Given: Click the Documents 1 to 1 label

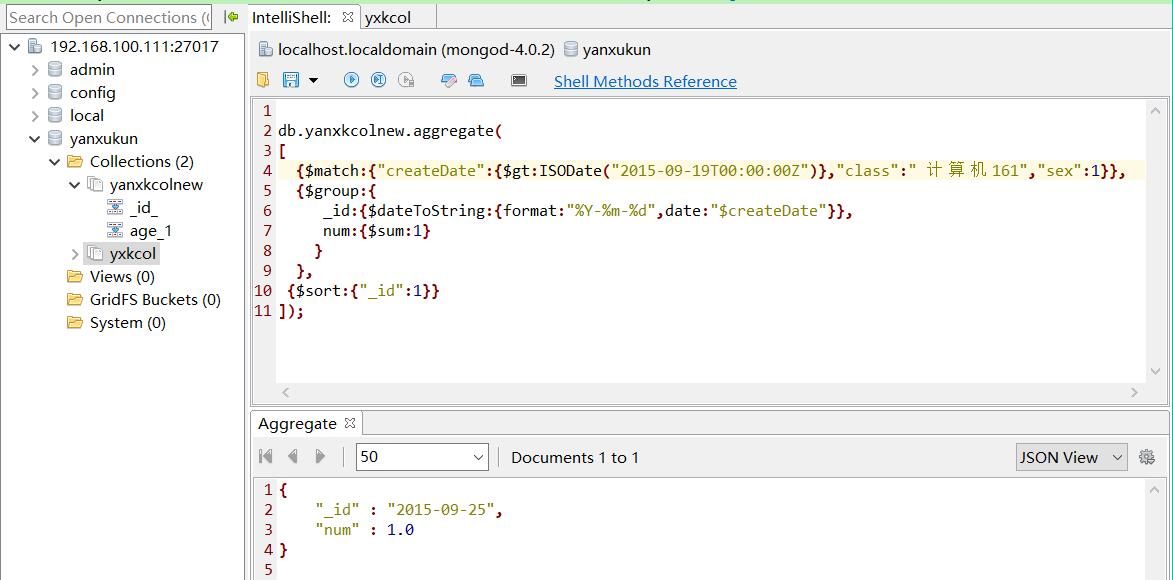Looking at the screenshot, I should [x=575, y=457].
